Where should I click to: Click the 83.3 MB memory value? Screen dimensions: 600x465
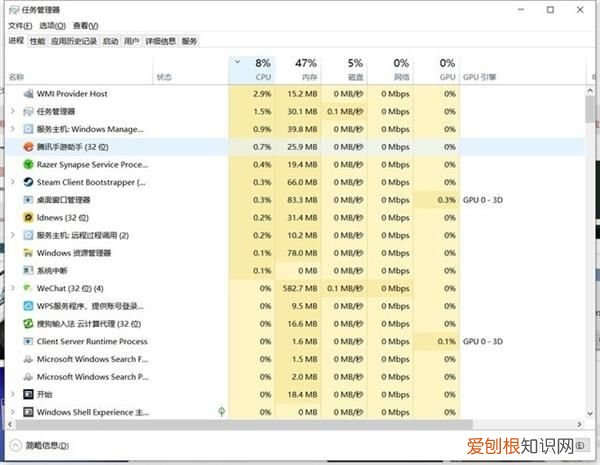302,200
